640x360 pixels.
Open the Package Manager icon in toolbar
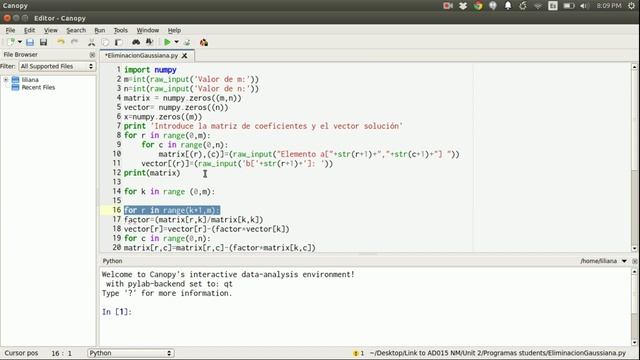pos(204,42)
